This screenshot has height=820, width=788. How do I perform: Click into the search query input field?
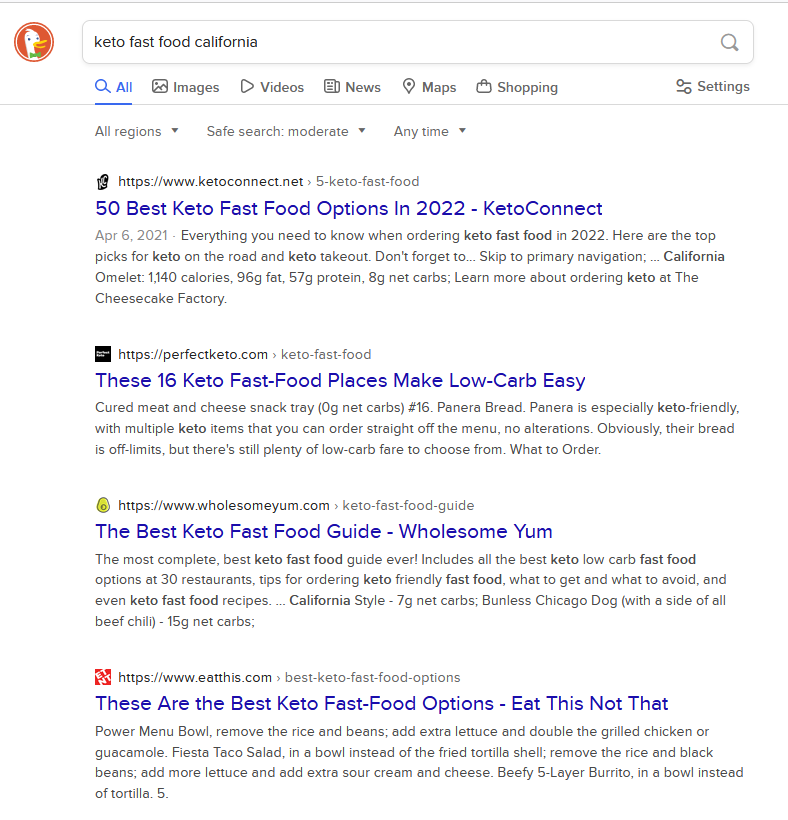coord(403,42)
